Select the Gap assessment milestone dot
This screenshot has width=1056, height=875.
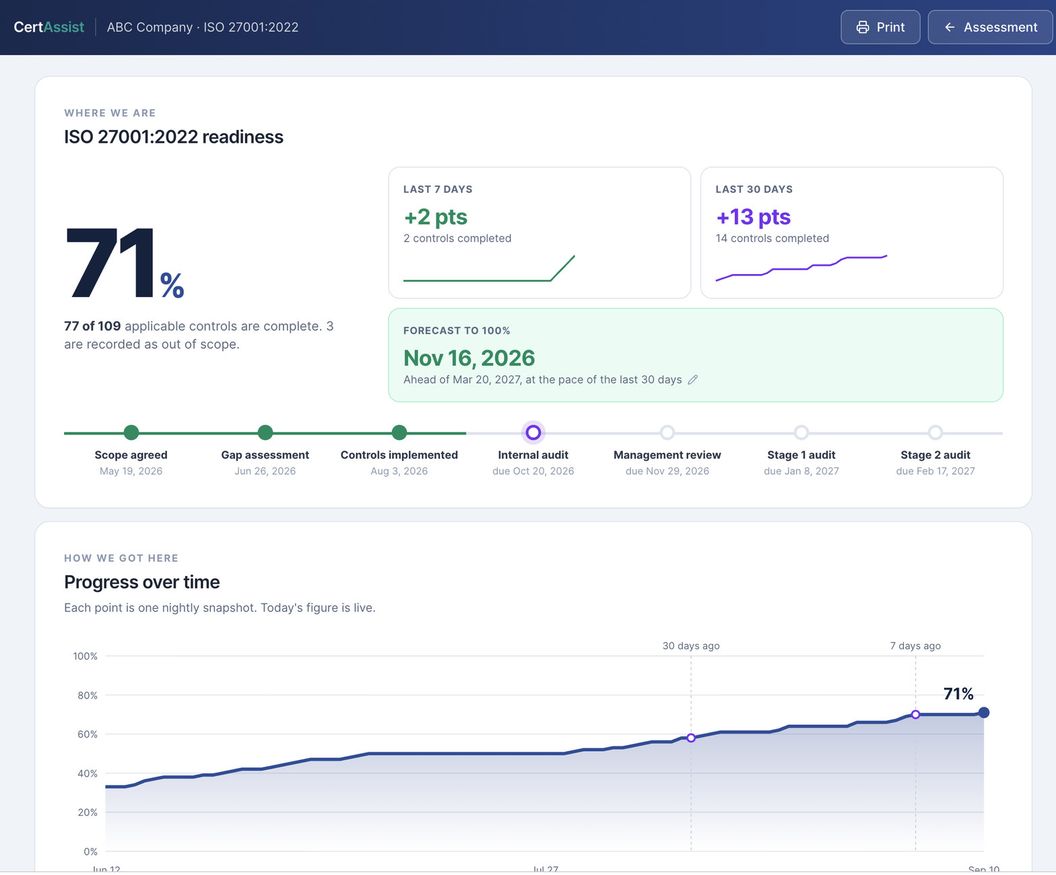(265, 432)
